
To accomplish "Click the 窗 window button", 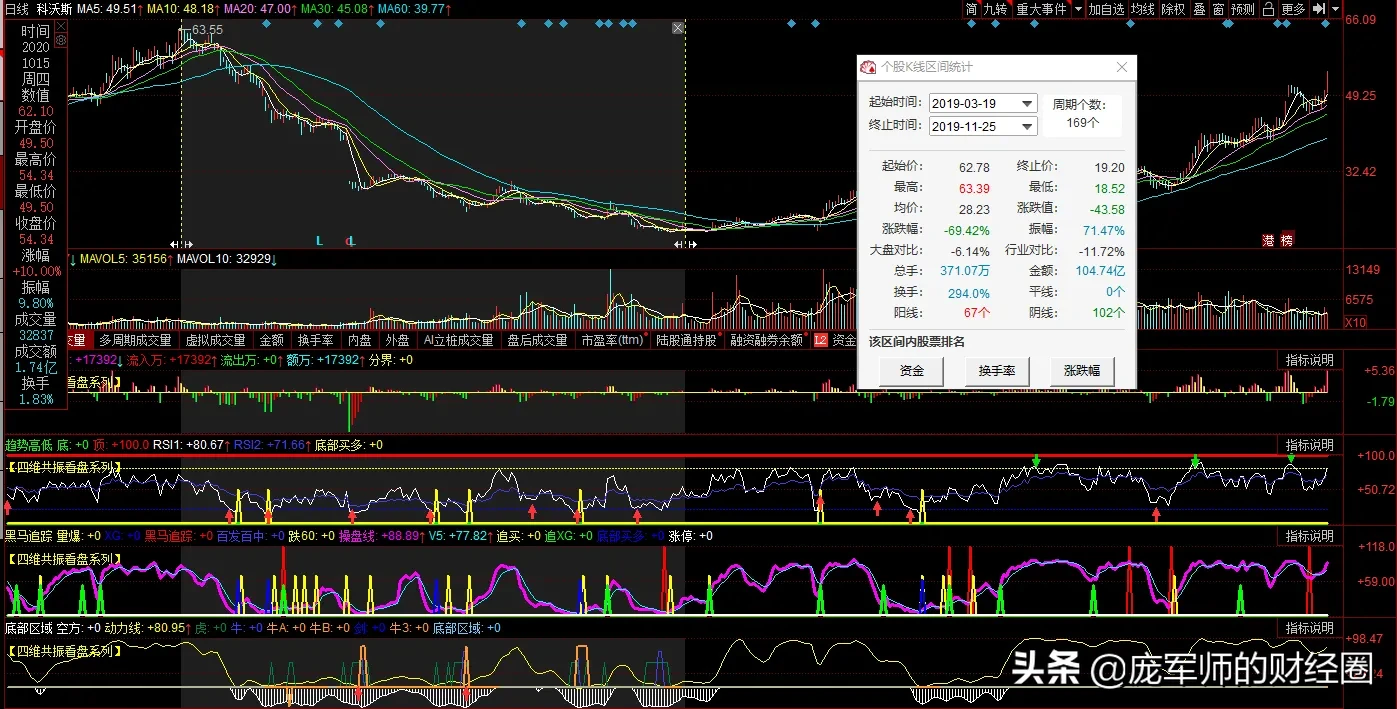I will click(x=1218, y=9).
